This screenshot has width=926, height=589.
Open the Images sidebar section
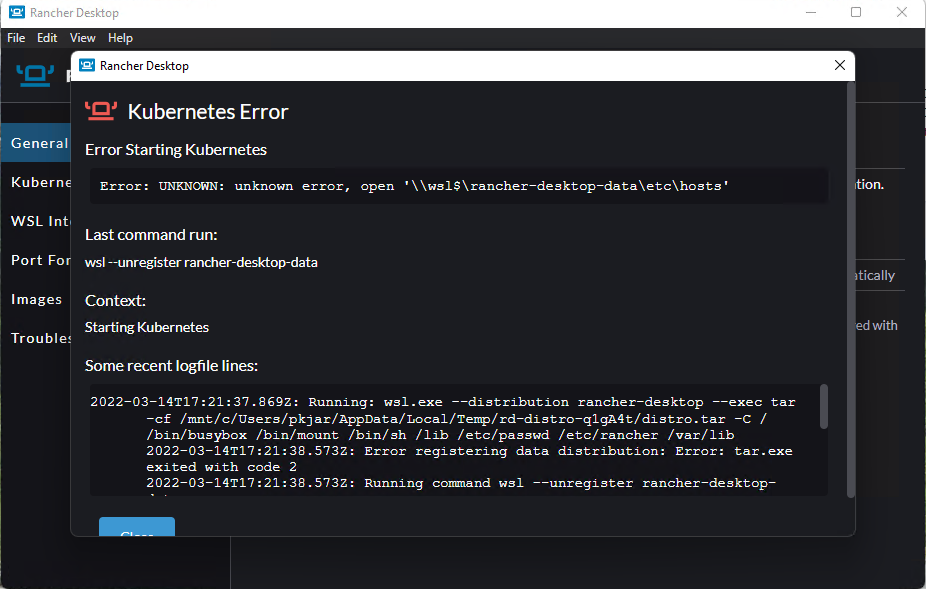coord(36,299)
